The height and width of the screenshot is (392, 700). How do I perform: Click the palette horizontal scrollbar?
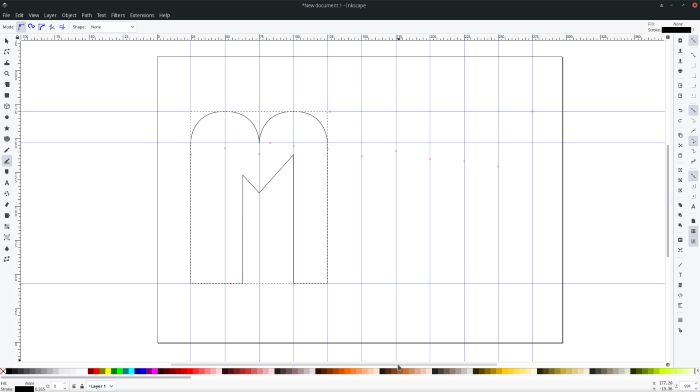pyautogui.click(x=96, y=377)
